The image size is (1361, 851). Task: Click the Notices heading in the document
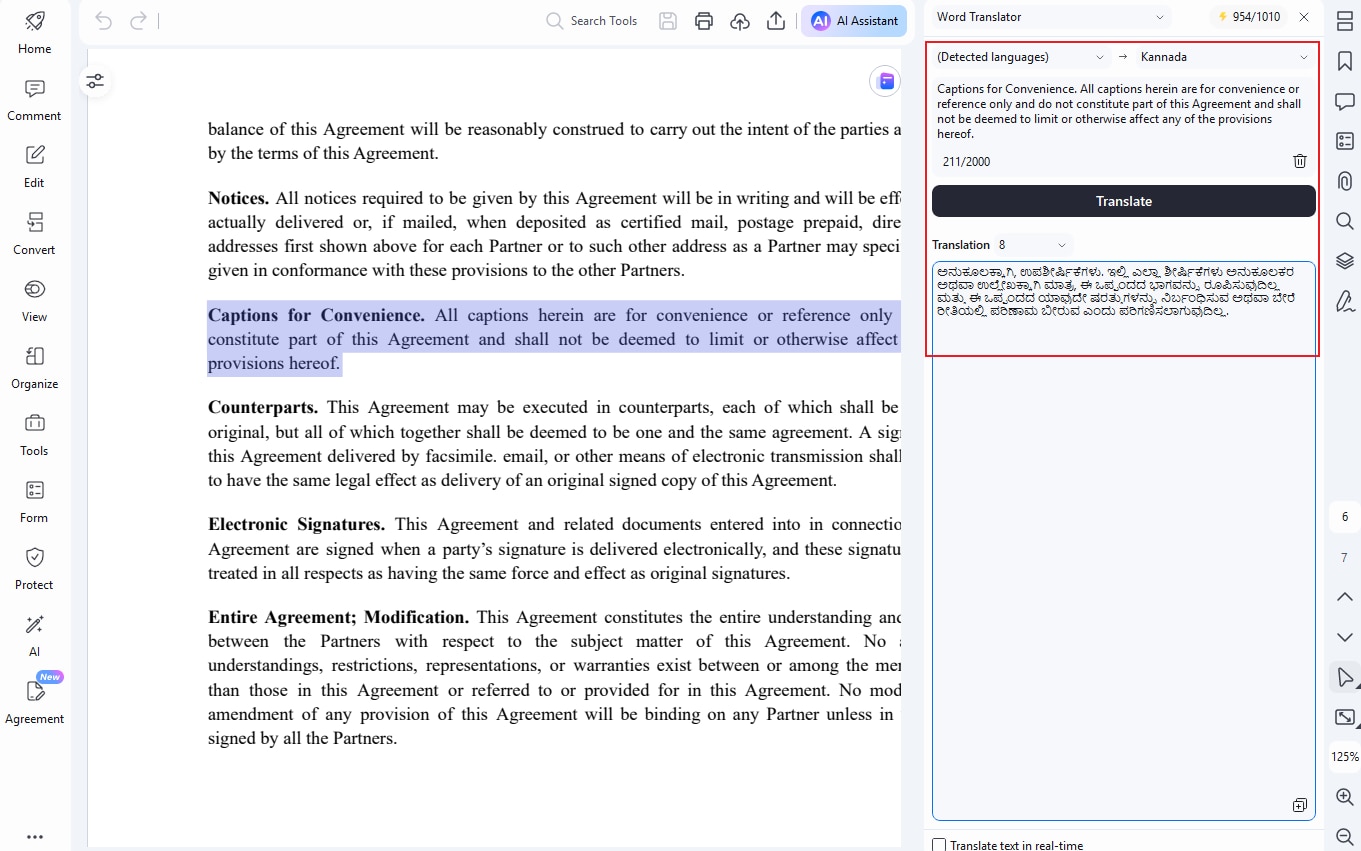tap(238, 198)
